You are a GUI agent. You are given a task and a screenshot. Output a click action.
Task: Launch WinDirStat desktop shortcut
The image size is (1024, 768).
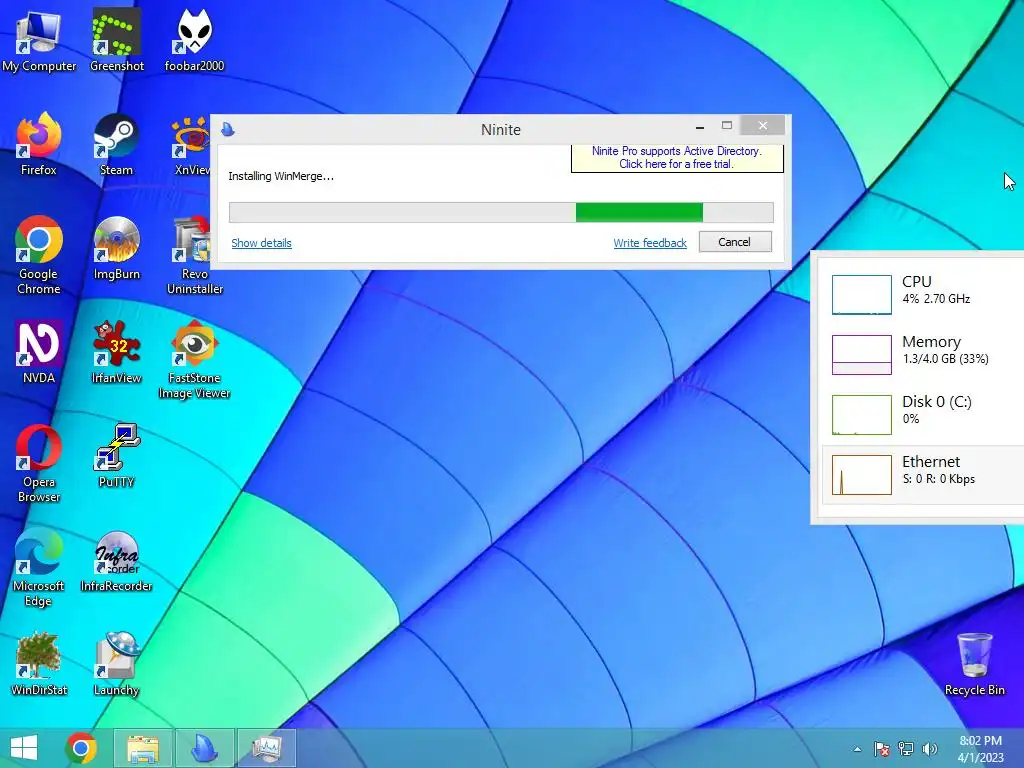[39, 664]
